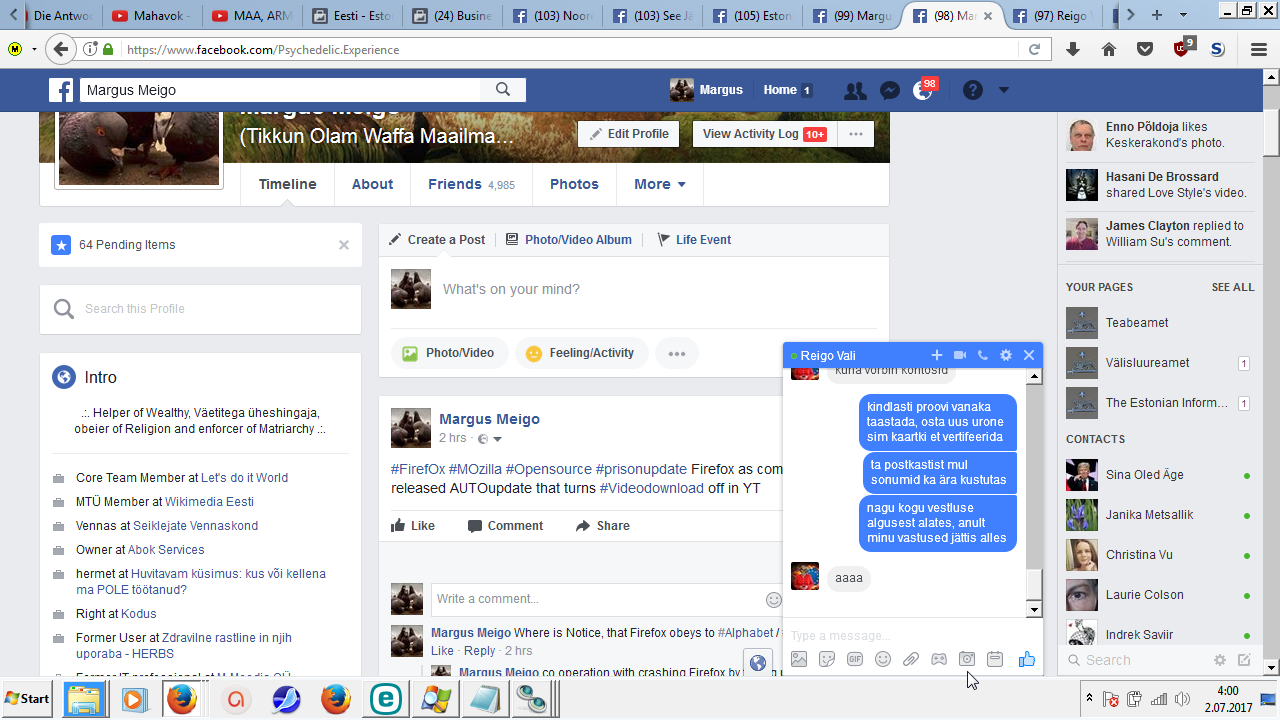Start a video call with Reigo Vali
Viewport: 1280px width, 720px height.
(960, 355)
